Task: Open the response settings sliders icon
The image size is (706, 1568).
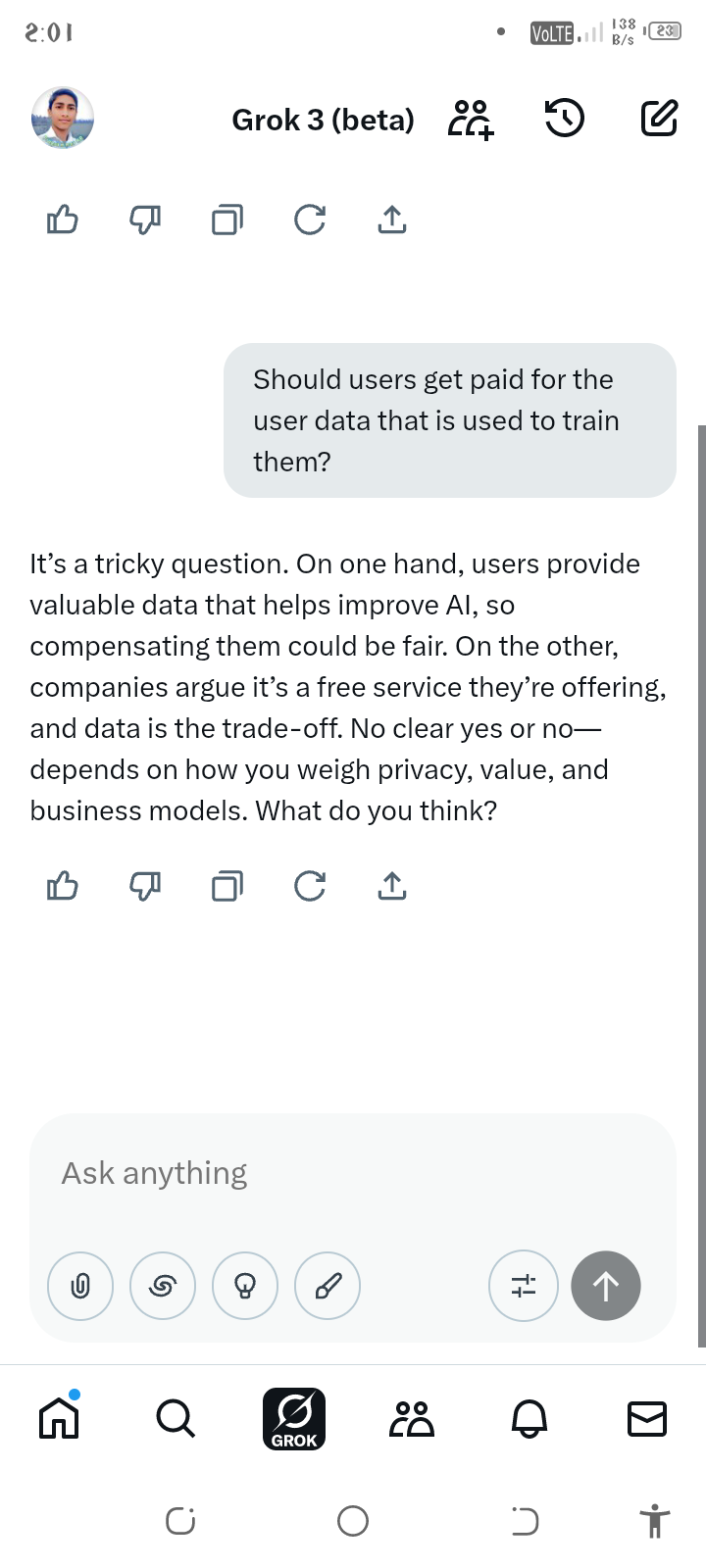Action: click(x=524, y=1286)
